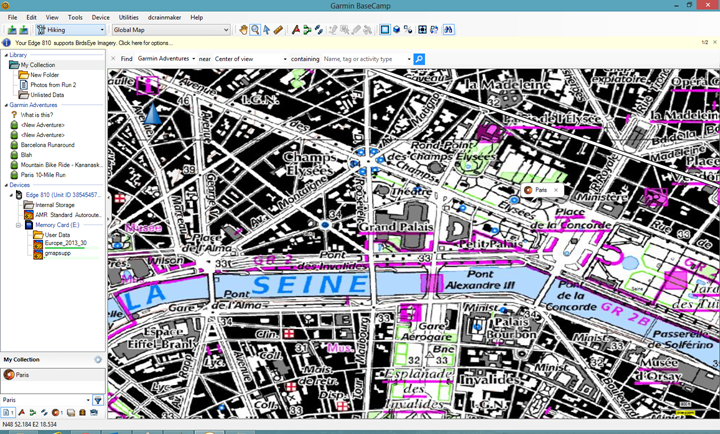Open the Device menu
Viewport: 720px width, 434px height.
coord(101,17)
